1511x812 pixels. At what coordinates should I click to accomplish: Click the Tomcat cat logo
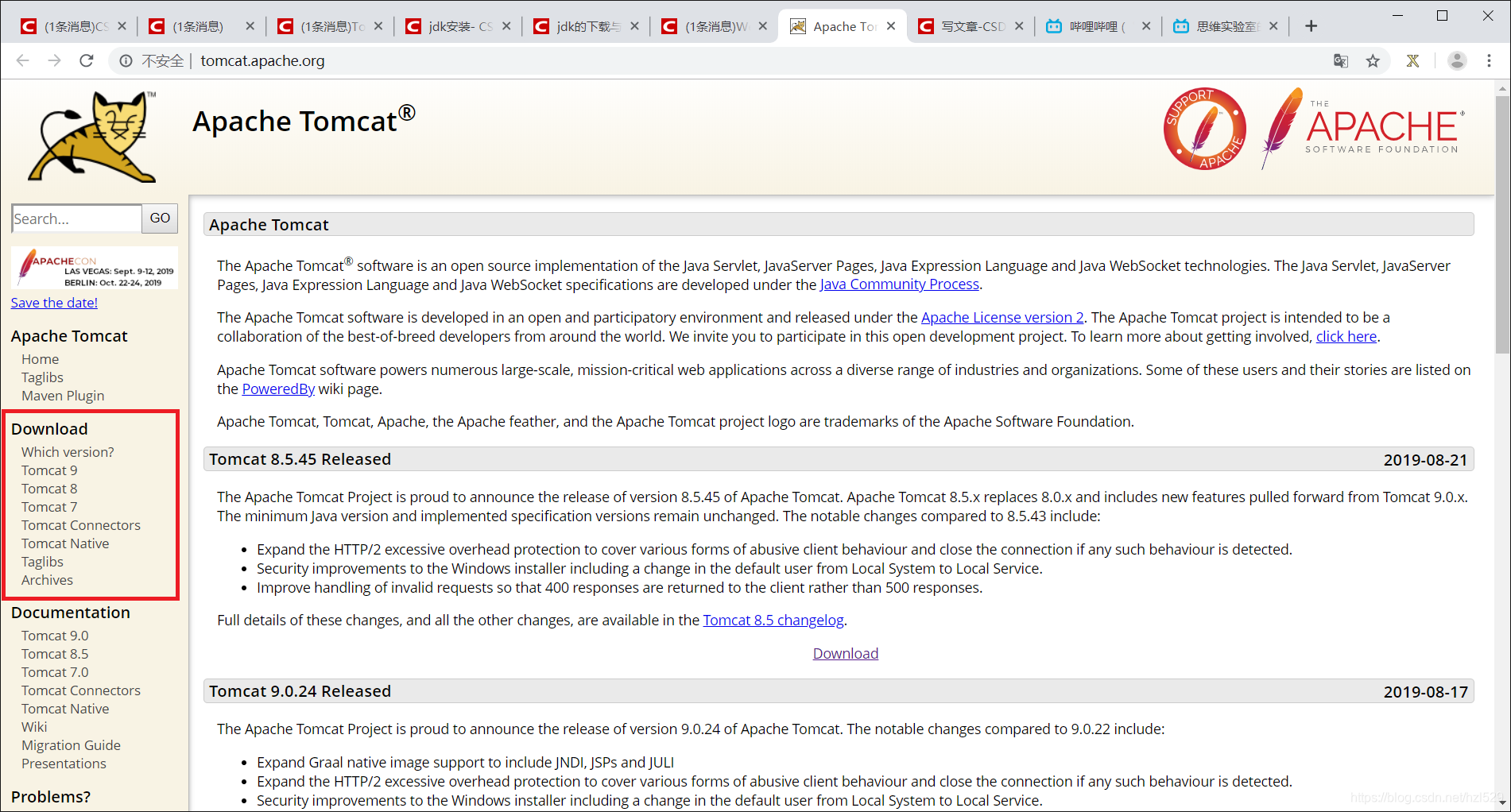pyautogui.click(x=93, y=137)
